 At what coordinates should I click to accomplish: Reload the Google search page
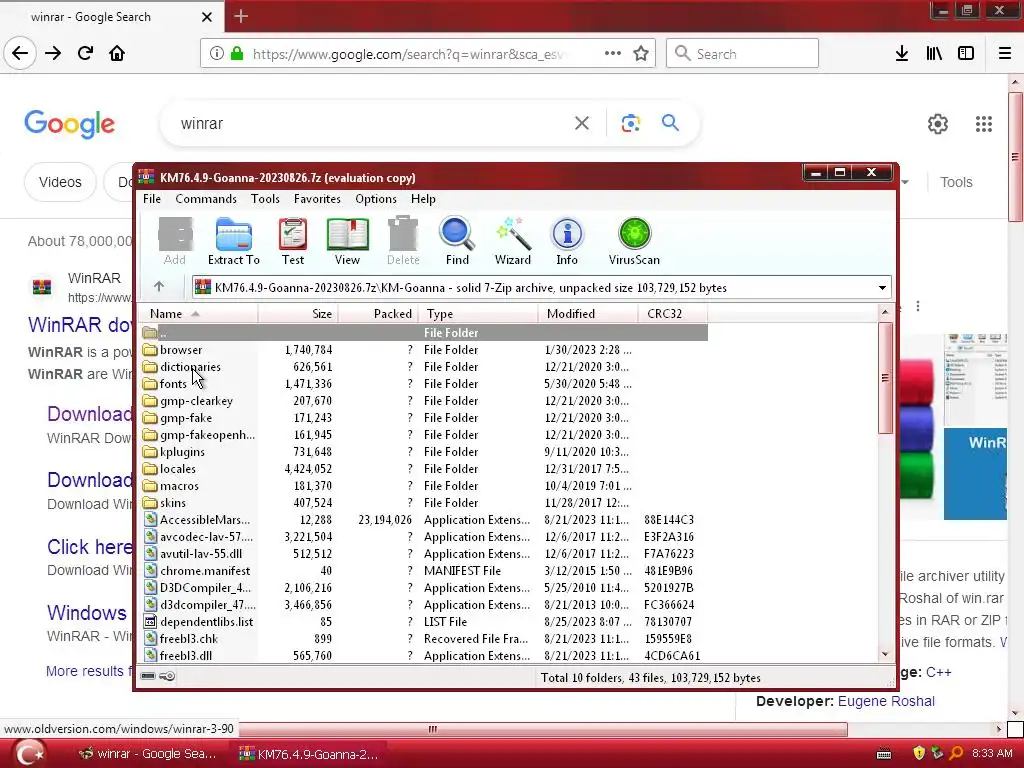[x=86, y=53]
